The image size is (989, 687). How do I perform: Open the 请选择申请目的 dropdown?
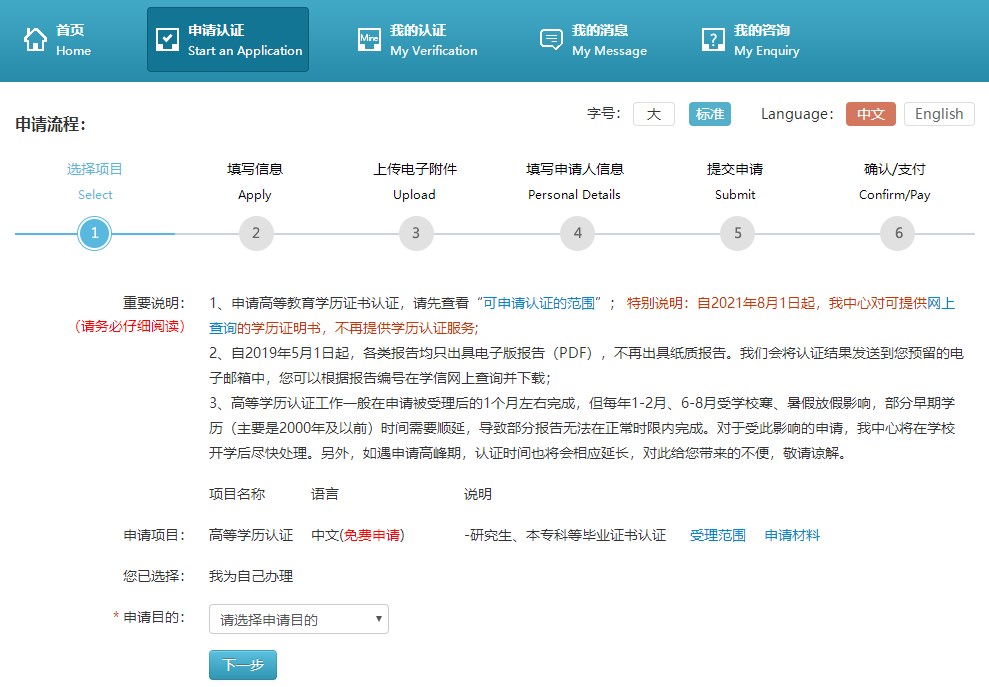pos(299,620)
